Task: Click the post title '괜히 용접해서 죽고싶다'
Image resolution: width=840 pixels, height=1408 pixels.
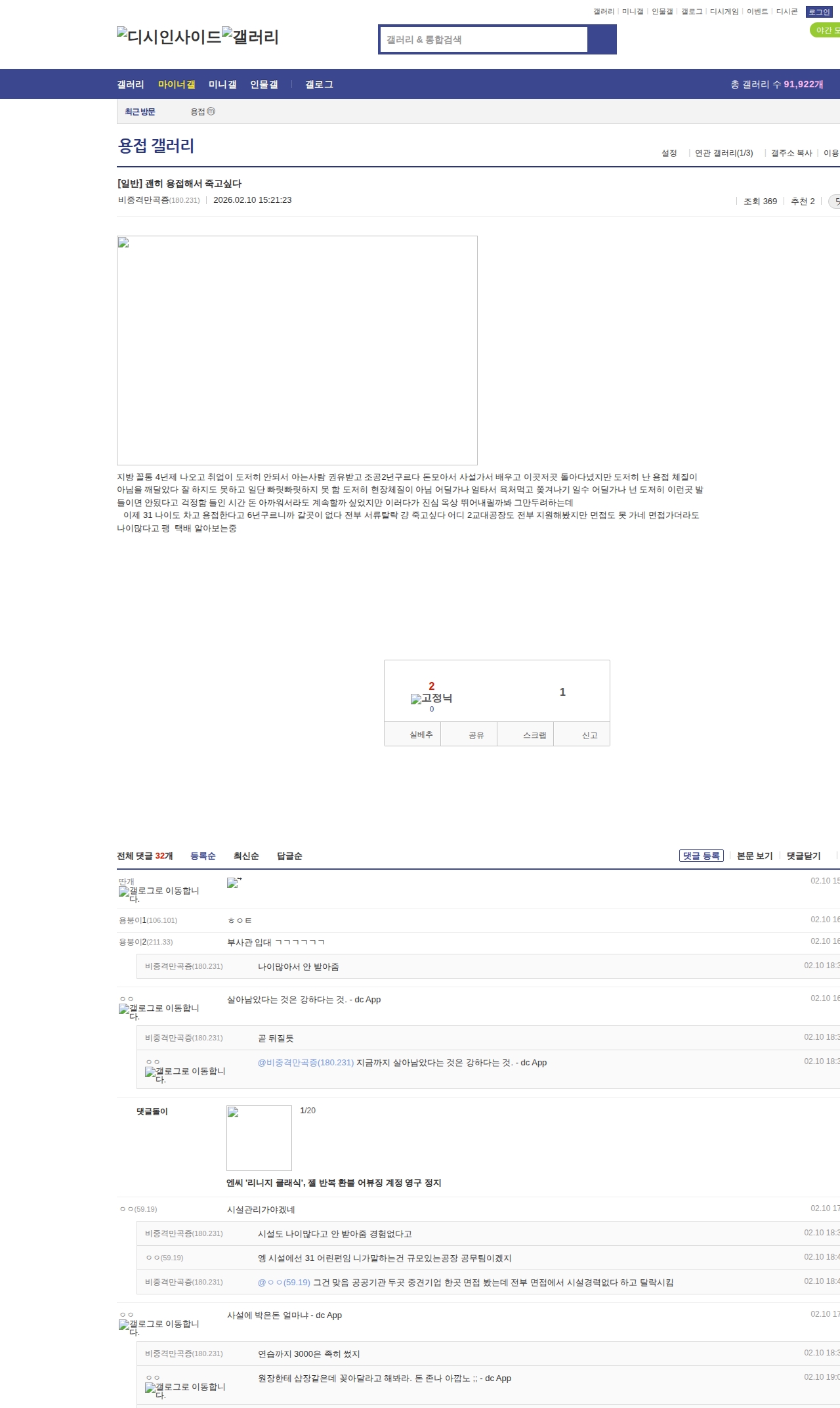Action: 179,184
